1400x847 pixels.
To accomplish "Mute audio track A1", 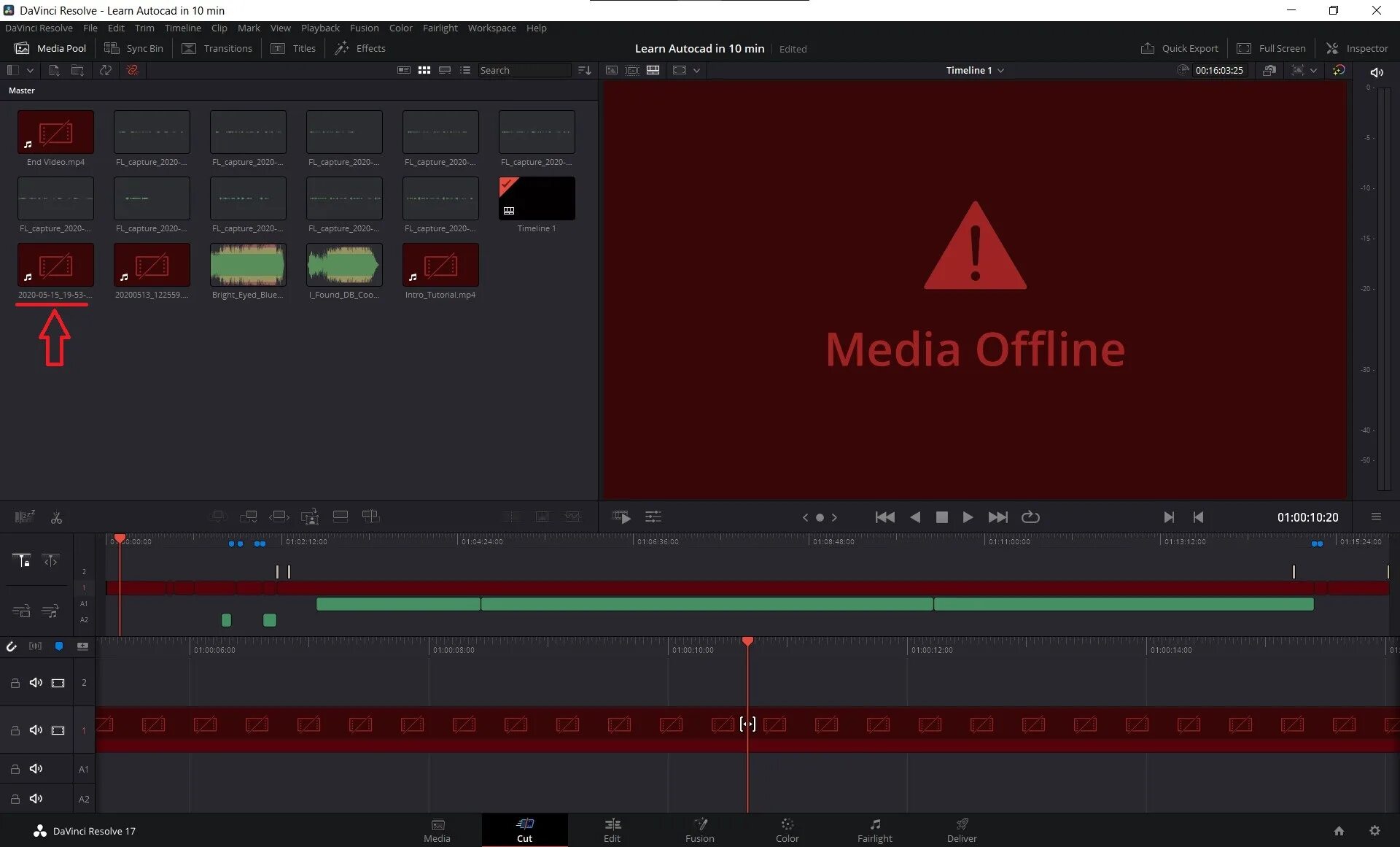I will coord(36,769).
